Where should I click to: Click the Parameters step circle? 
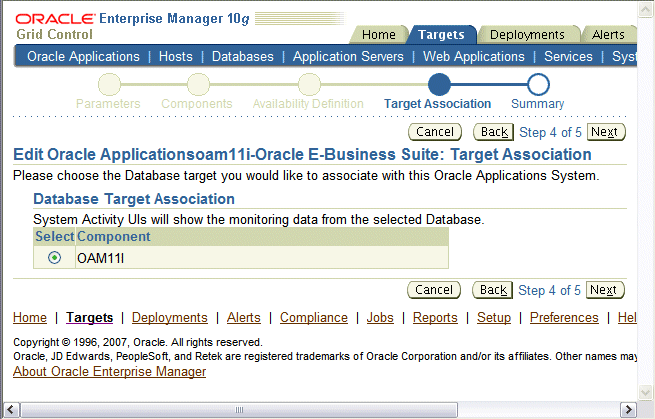tap(109, 84)
